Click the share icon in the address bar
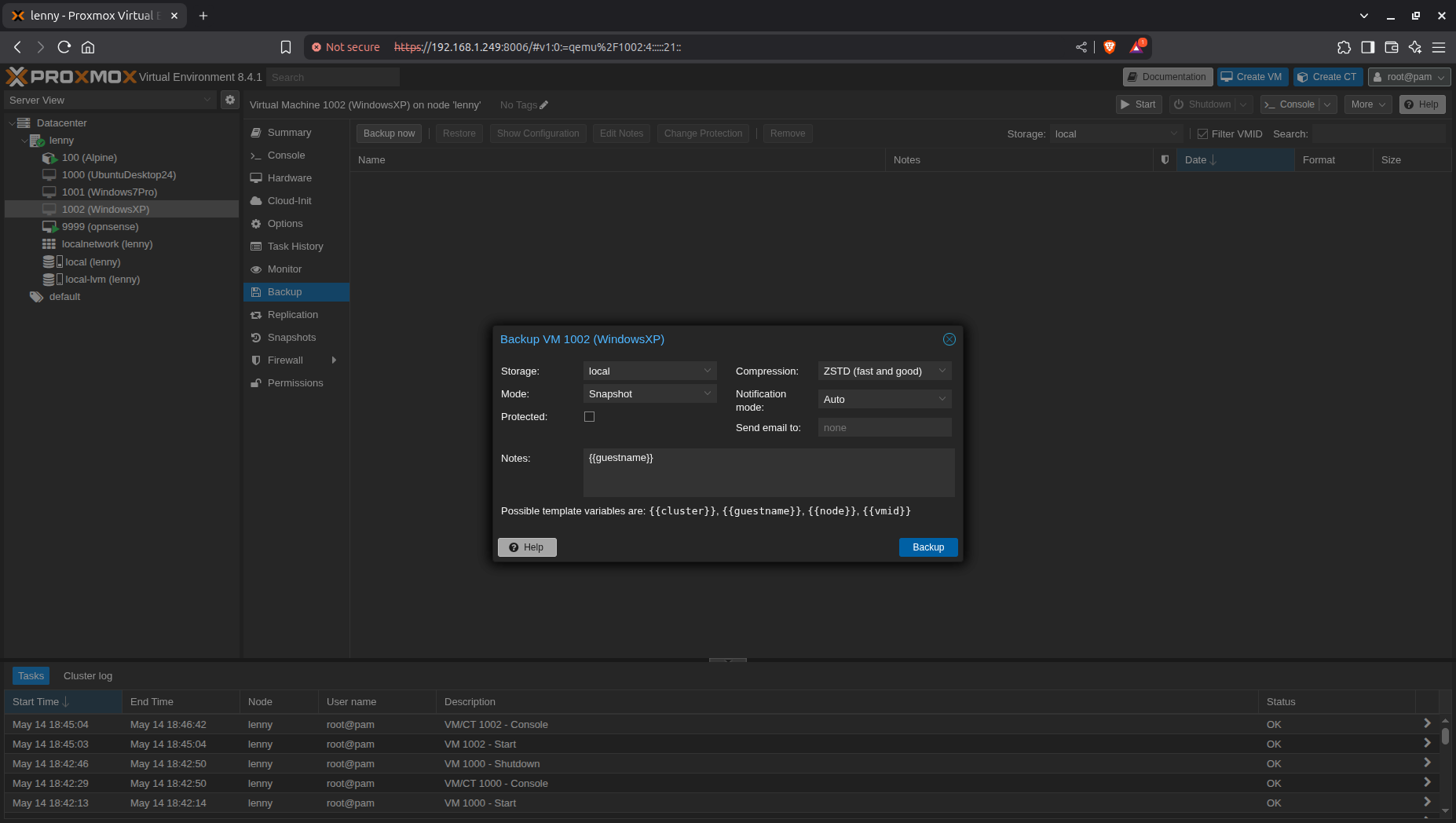The image size is (1456, 823). [x=1081, y=47]
